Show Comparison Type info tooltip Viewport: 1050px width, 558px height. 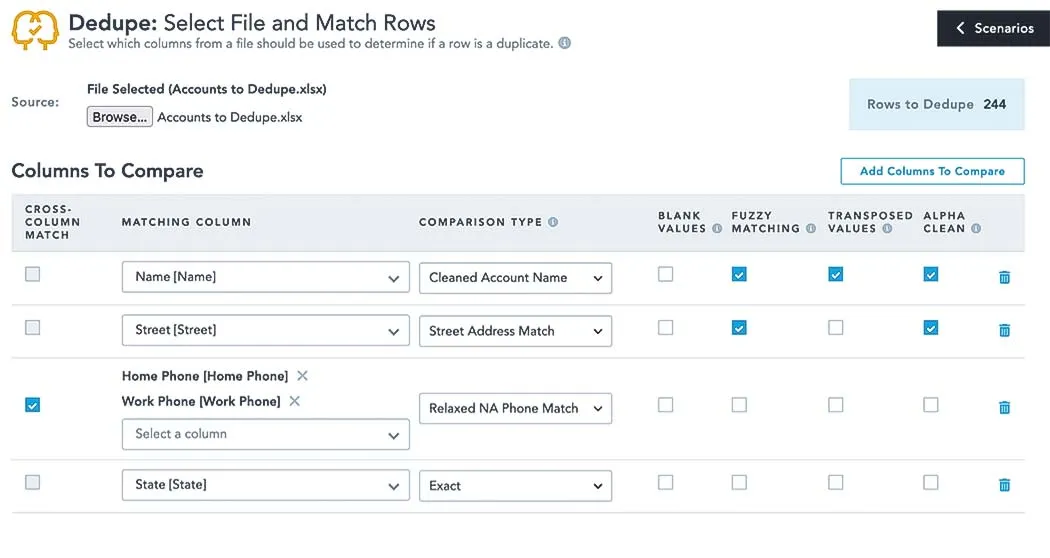tap(552, 222)
